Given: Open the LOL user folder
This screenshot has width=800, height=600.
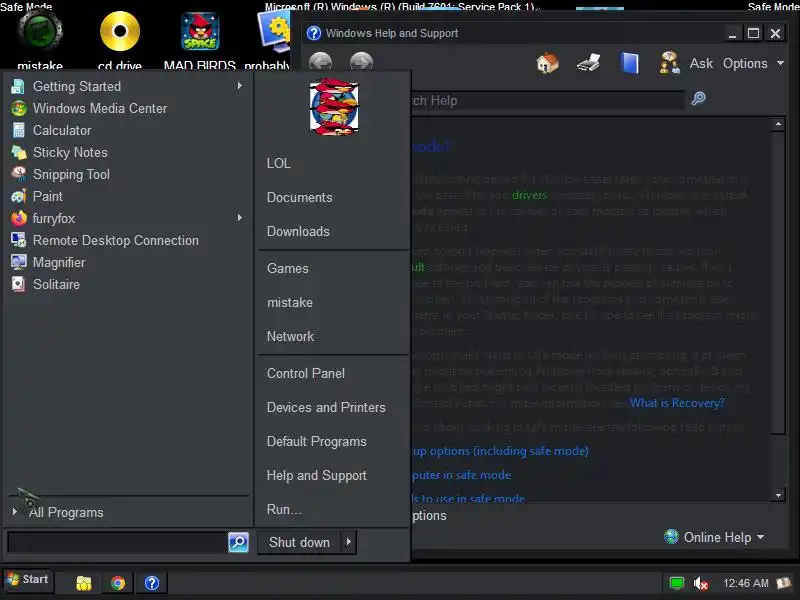Looking at the screenshot, I should pos(279,163).
